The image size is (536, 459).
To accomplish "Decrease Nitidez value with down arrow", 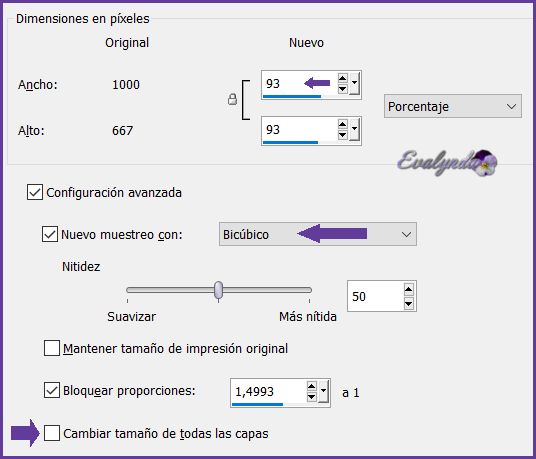I will [x=408, y=303].
